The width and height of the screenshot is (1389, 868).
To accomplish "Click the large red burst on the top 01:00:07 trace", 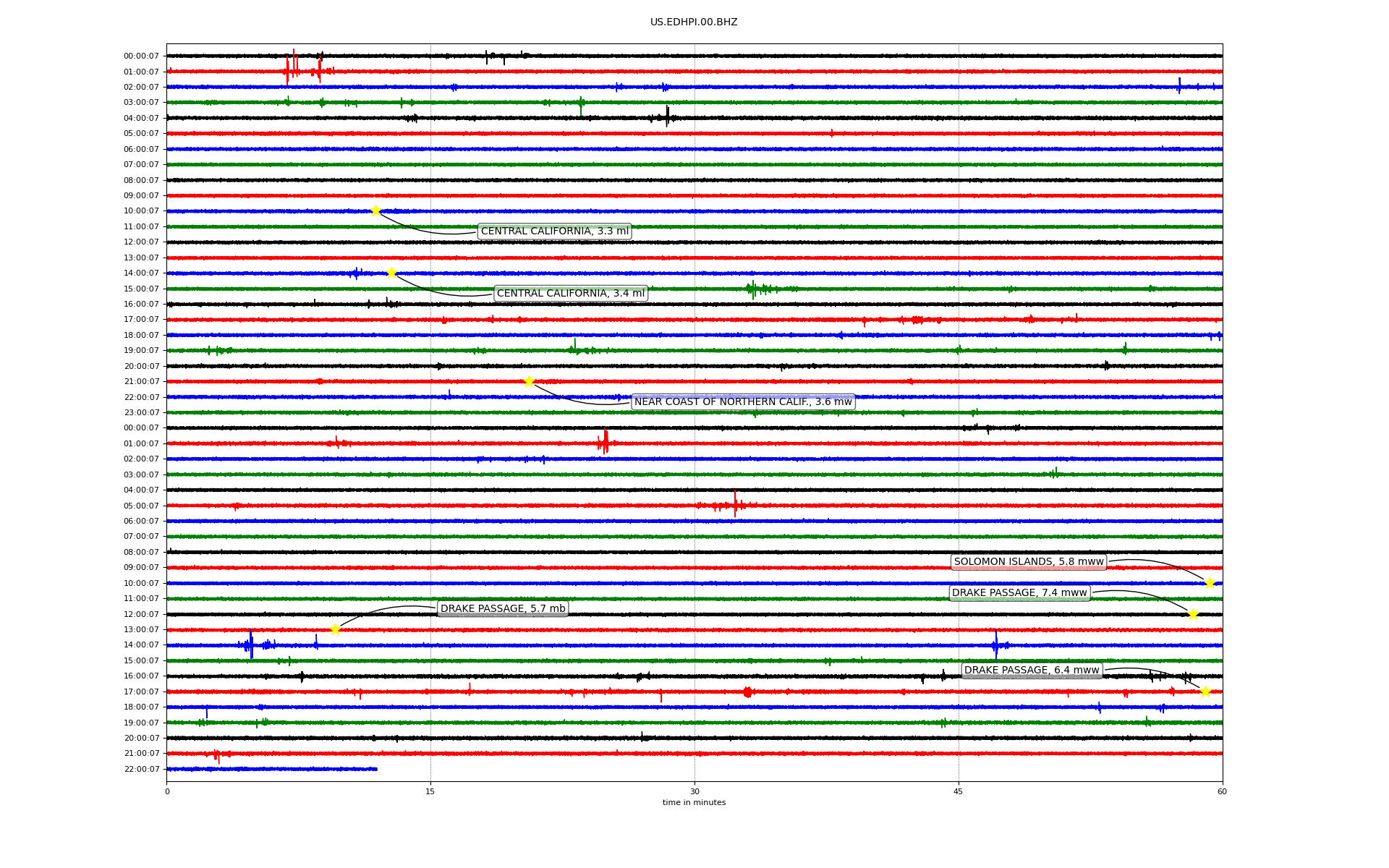I will tap(292, 69).
